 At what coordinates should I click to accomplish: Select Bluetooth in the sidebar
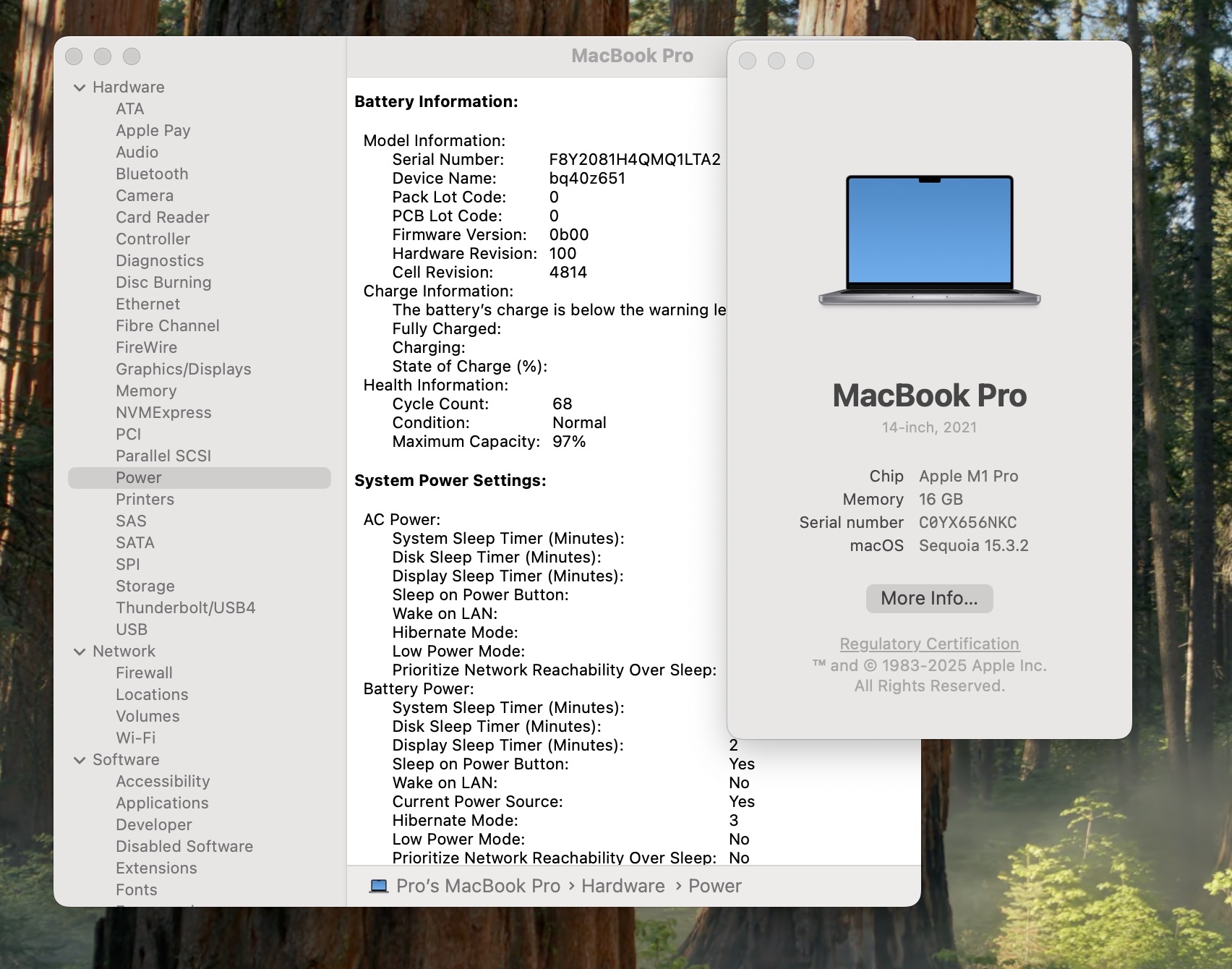coord(152,174)
